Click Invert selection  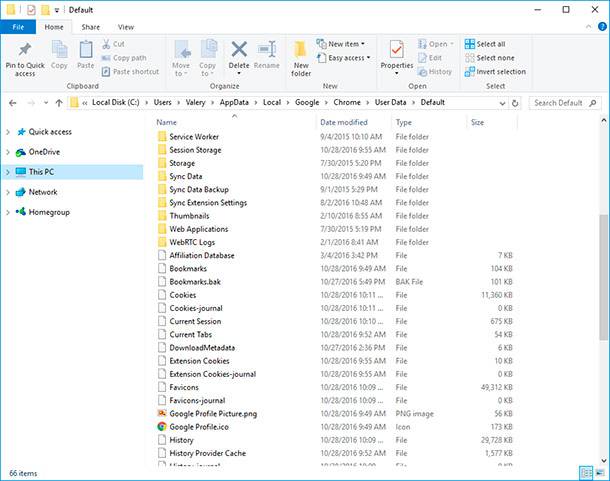pos(495,72)
